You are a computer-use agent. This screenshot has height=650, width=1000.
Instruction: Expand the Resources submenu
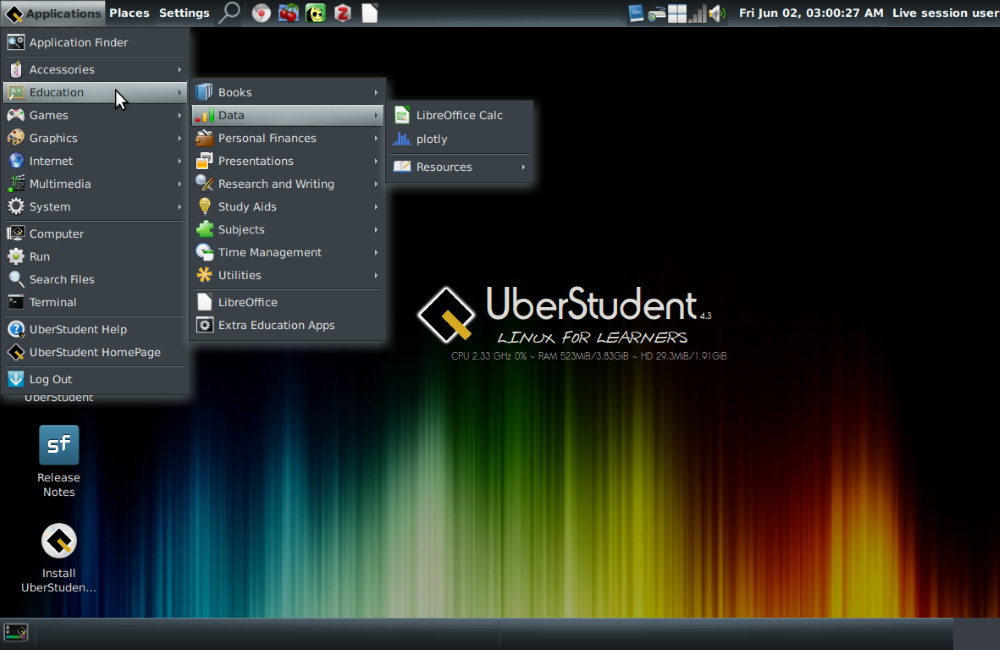[x=460, y=167]
